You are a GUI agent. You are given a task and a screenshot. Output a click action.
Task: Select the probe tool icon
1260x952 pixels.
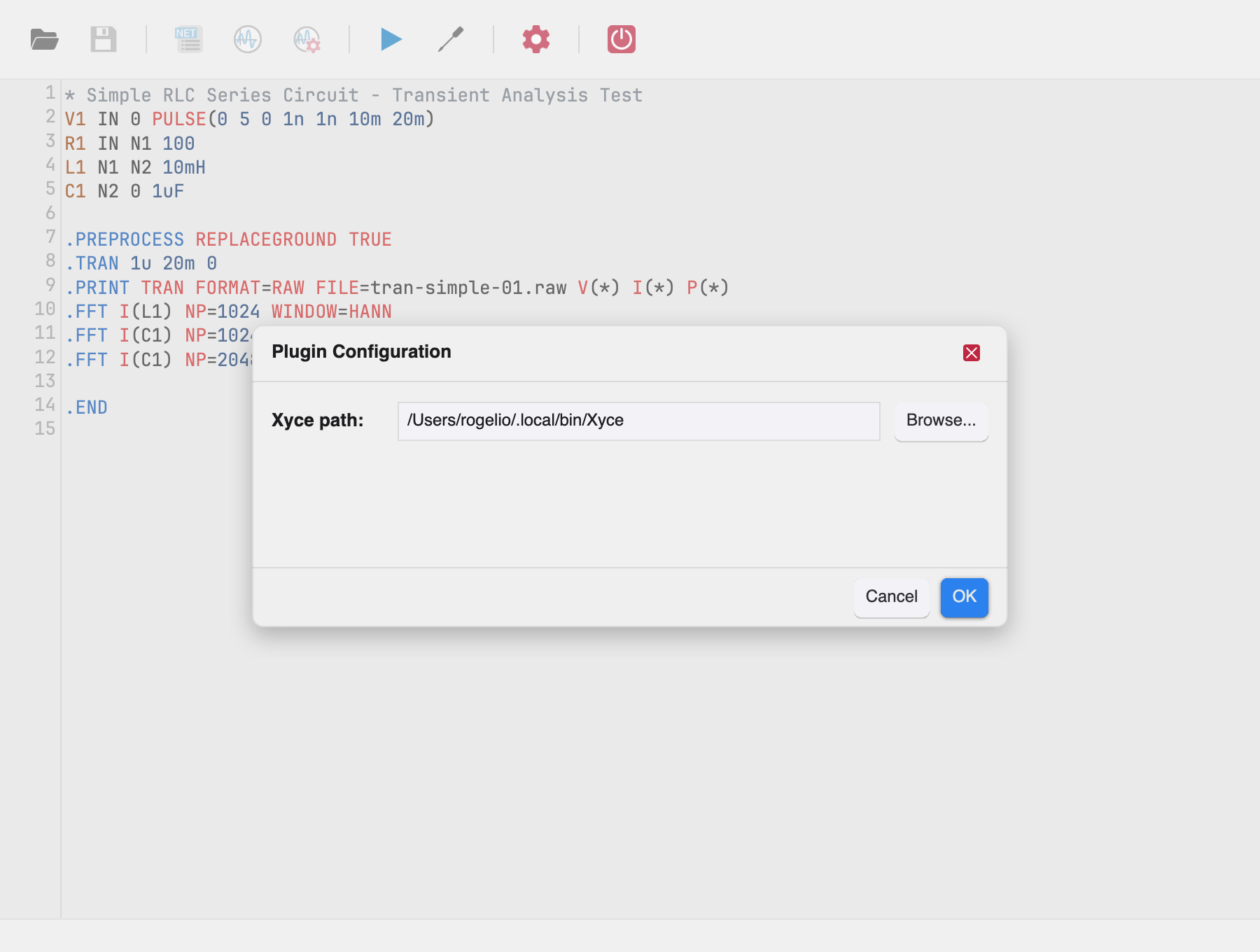click(x=451, y=39)
